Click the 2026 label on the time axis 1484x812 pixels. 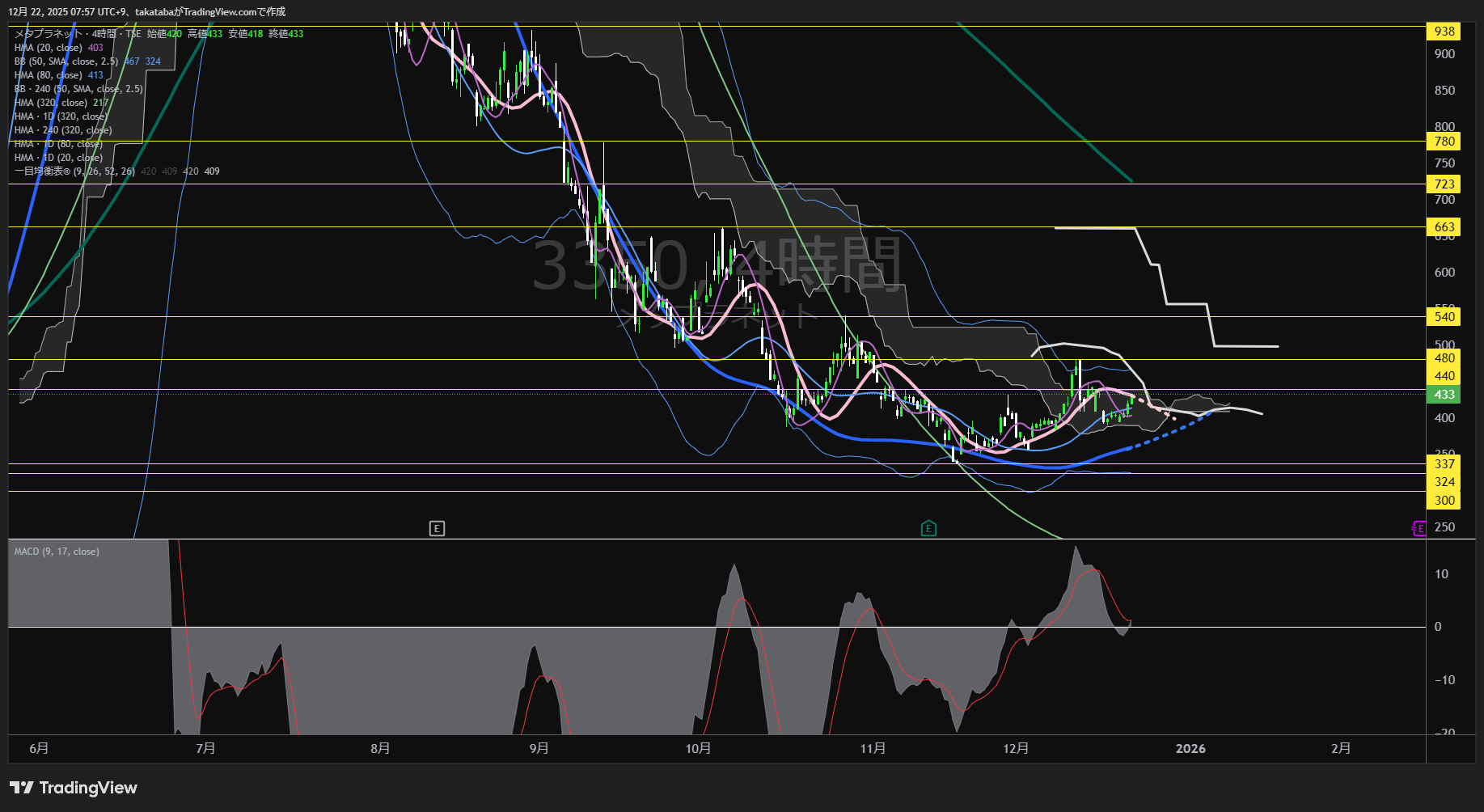tap(1190, 749)
